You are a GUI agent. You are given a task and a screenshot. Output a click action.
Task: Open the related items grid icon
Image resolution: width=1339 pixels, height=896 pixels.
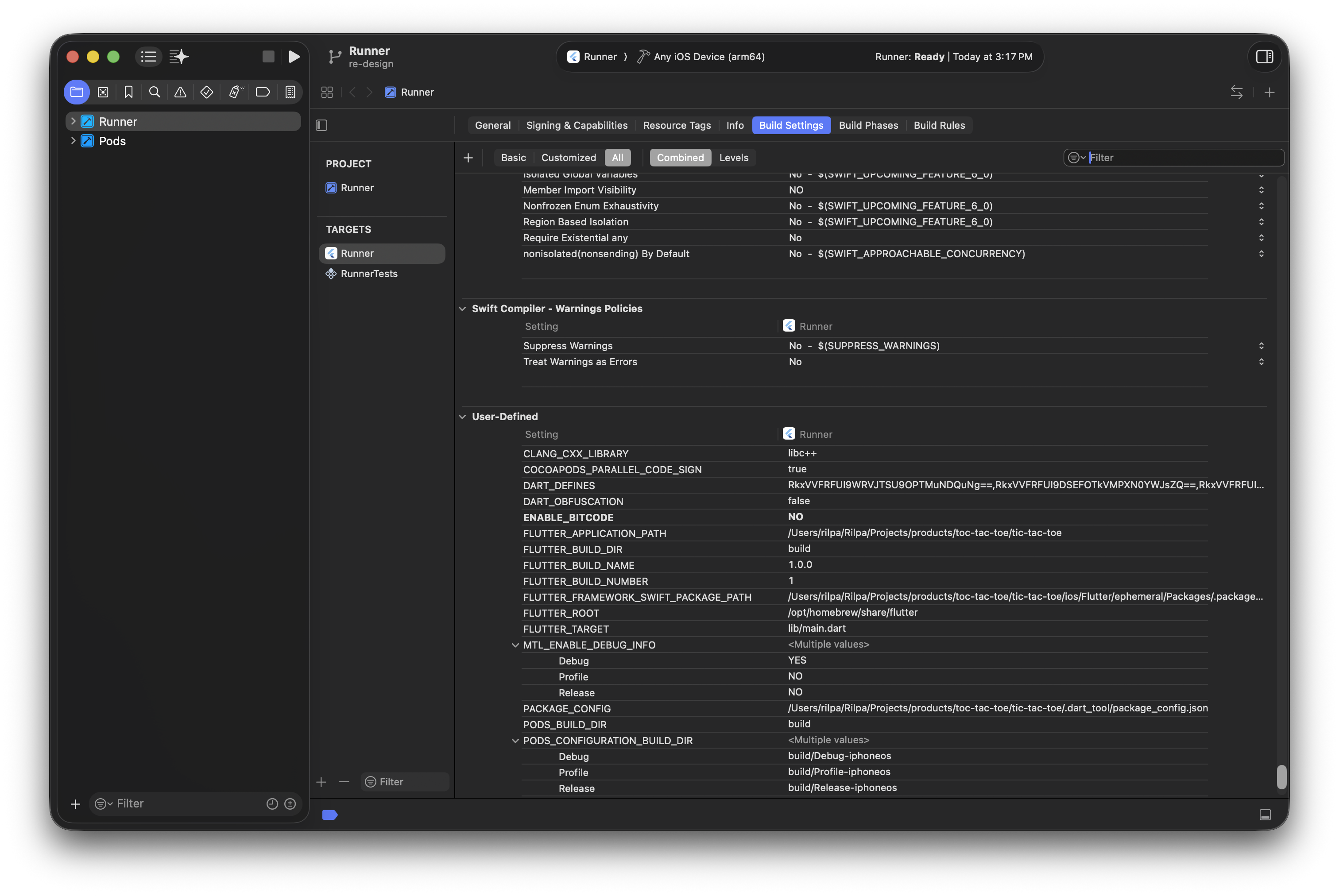327,92
